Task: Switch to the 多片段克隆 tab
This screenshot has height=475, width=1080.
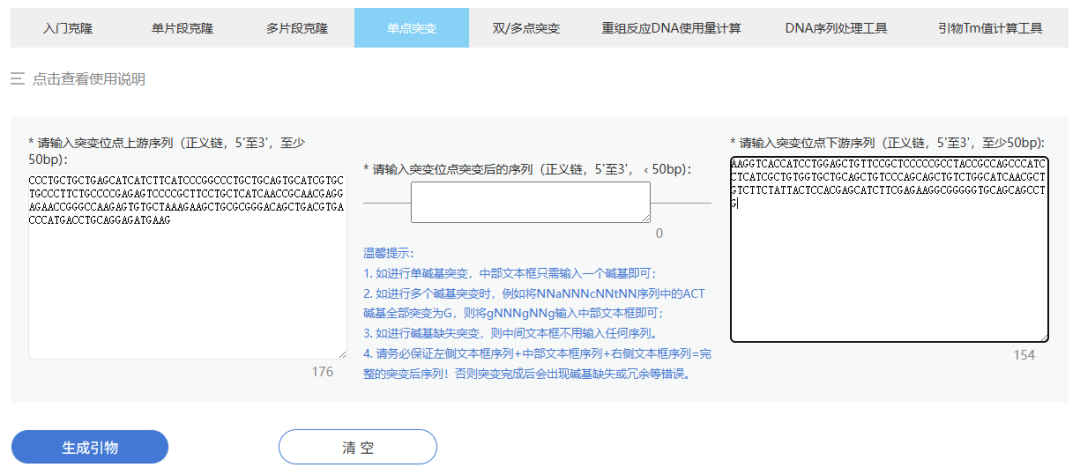Action: pos(297,28)
